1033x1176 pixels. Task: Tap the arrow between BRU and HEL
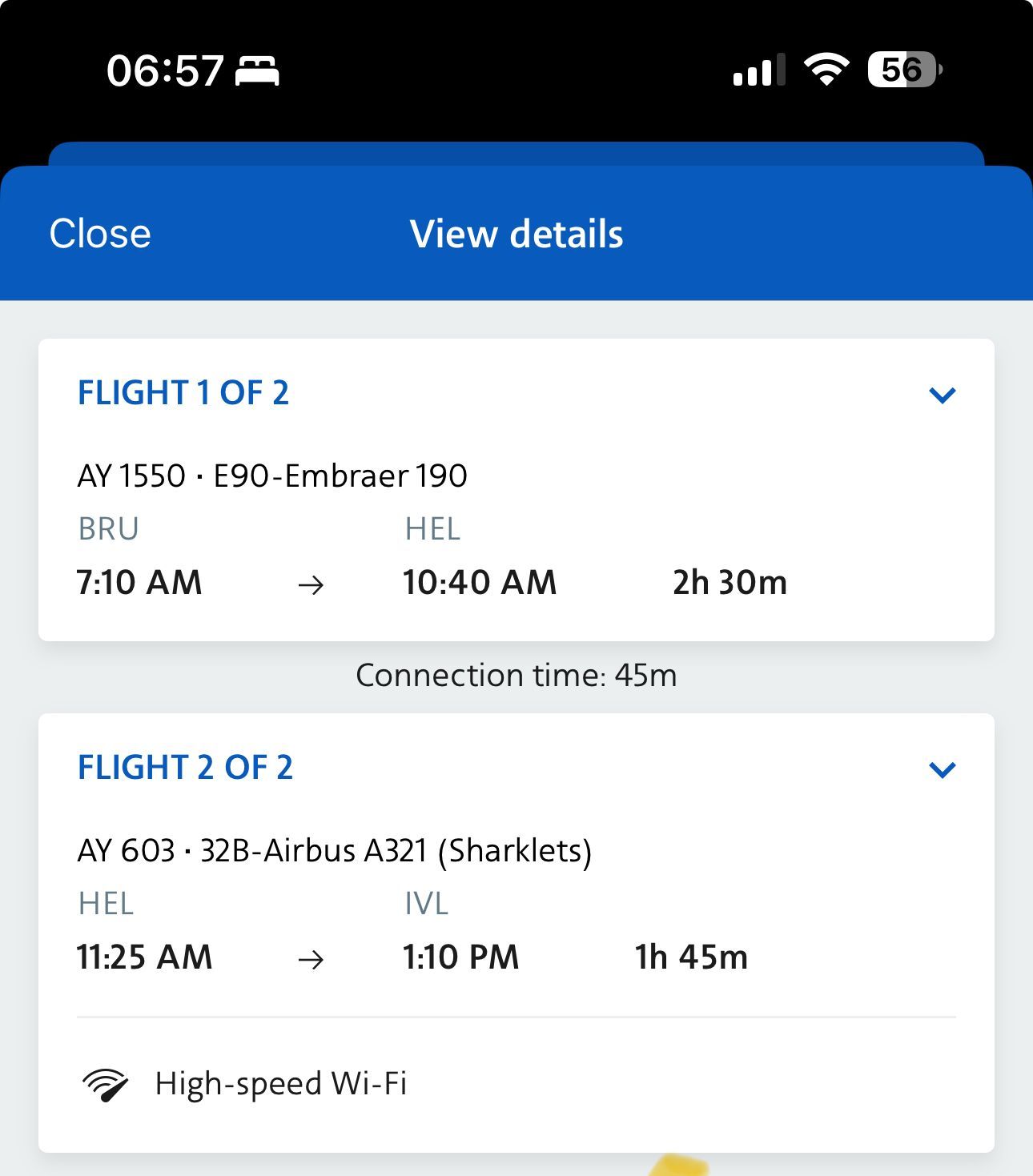(x=311, y=585)
